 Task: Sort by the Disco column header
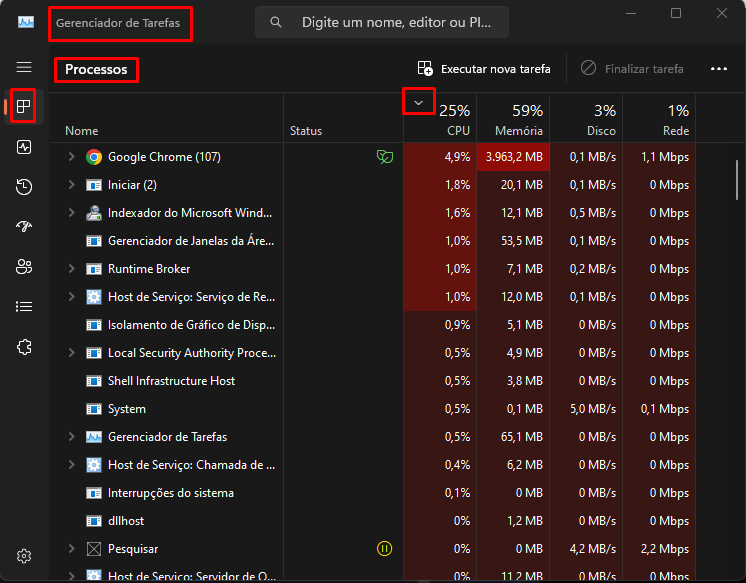(x=586, y=119)
